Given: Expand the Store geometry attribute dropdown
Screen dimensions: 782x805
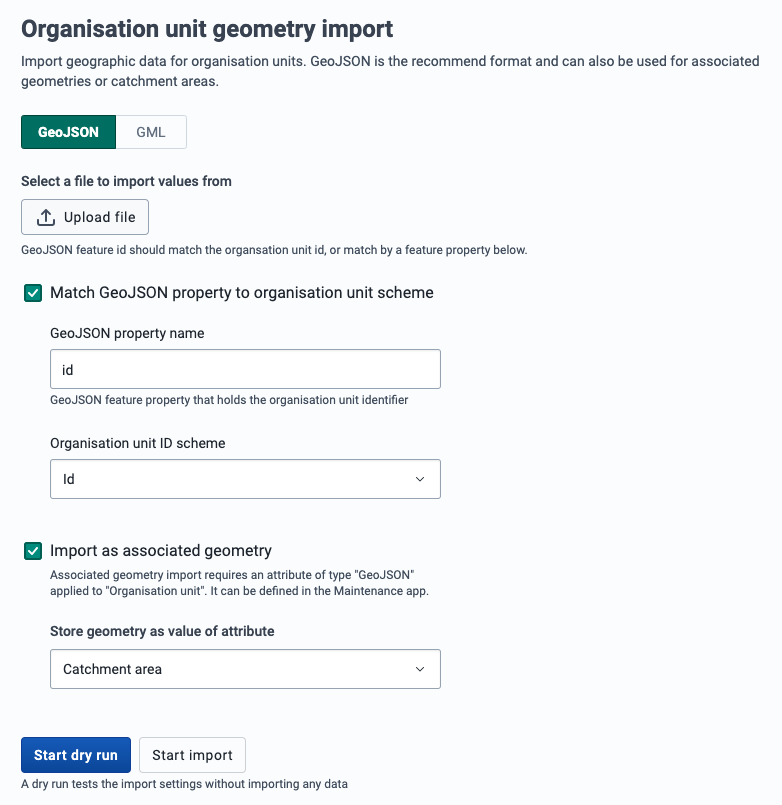Looking at the screenshot, I should pos(245,669).
